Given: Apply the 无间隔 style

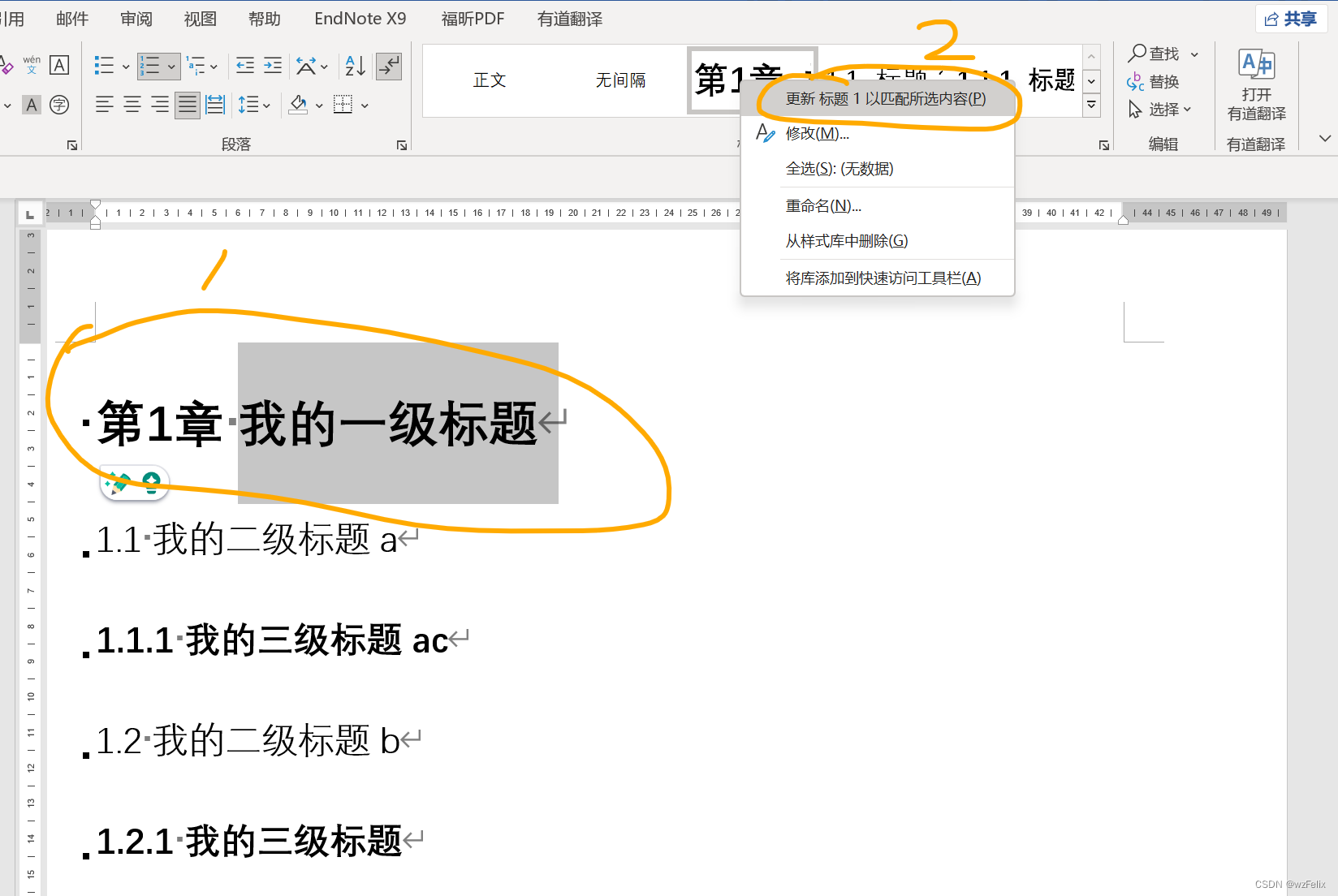Looking at the screenshot, I should pos(621,80).
